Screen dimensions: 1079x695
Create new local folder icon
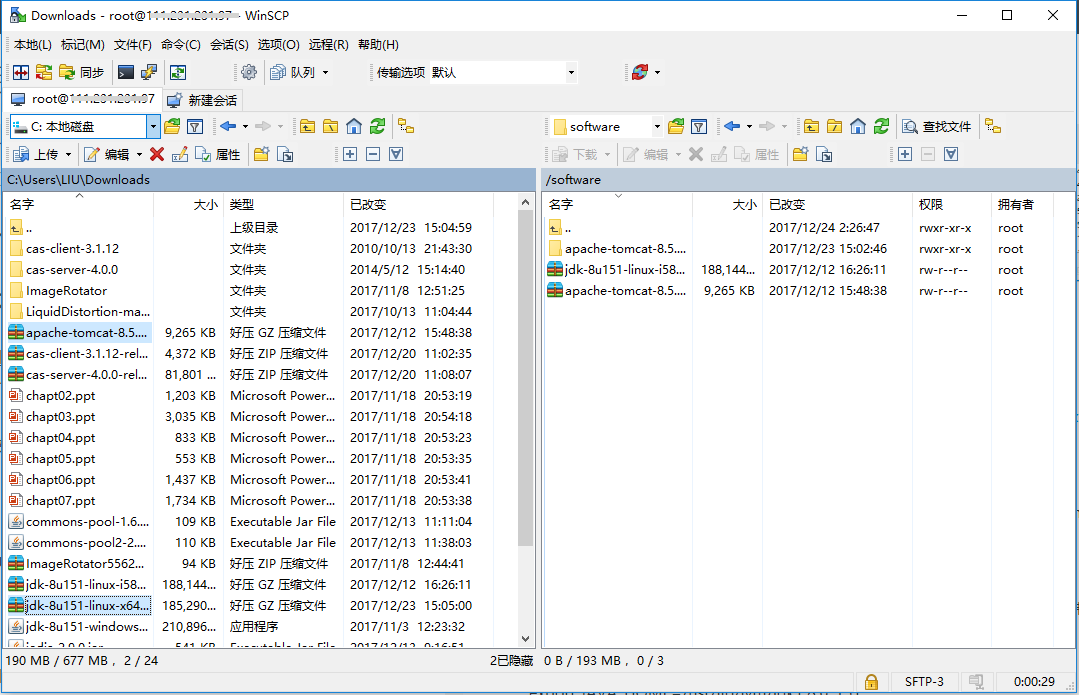261,154
